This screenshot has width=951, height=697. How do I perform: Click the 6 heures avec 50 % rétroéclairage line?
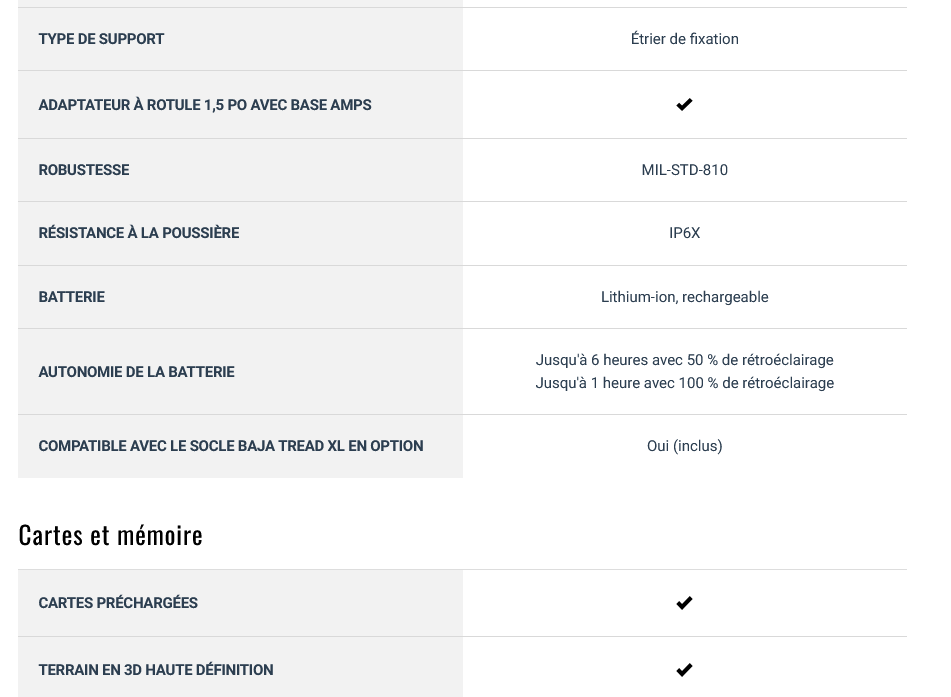(684, 360)
